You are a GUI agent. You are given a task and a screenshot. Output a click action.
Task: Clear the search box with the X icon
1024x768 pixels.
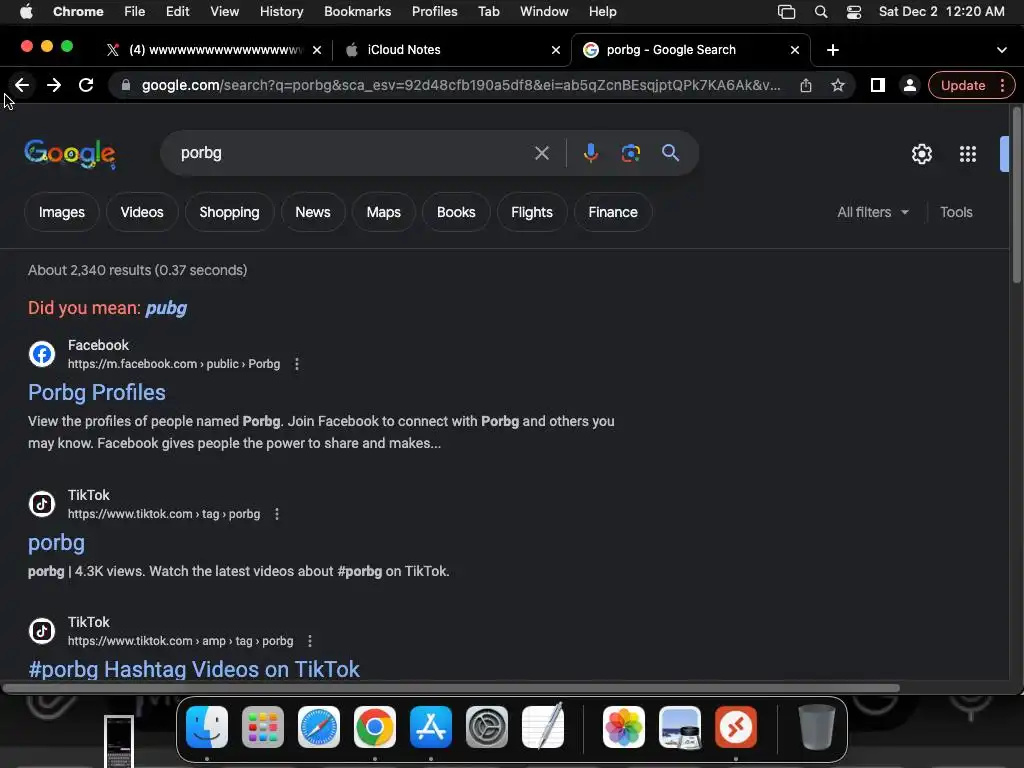click(x=541, y=153)
